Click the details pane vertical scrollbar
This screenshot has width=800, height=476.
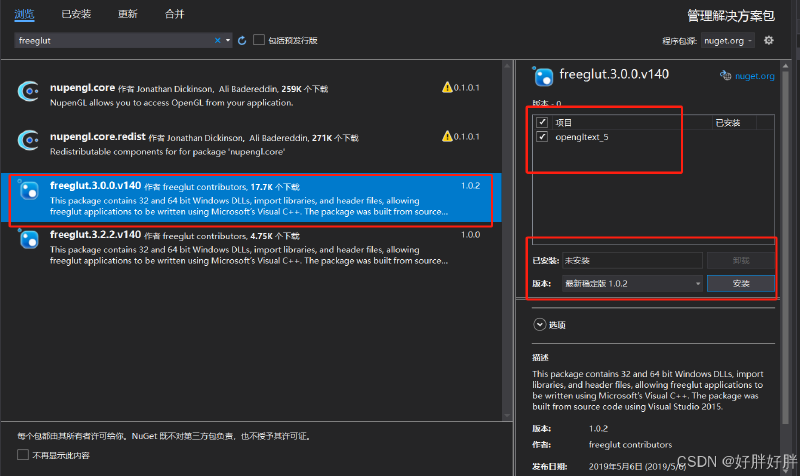pos(785,245)
